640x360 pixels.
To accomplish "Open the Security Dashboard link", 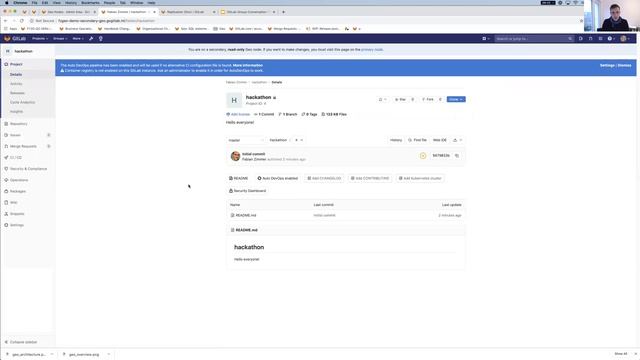I will 247,191.
